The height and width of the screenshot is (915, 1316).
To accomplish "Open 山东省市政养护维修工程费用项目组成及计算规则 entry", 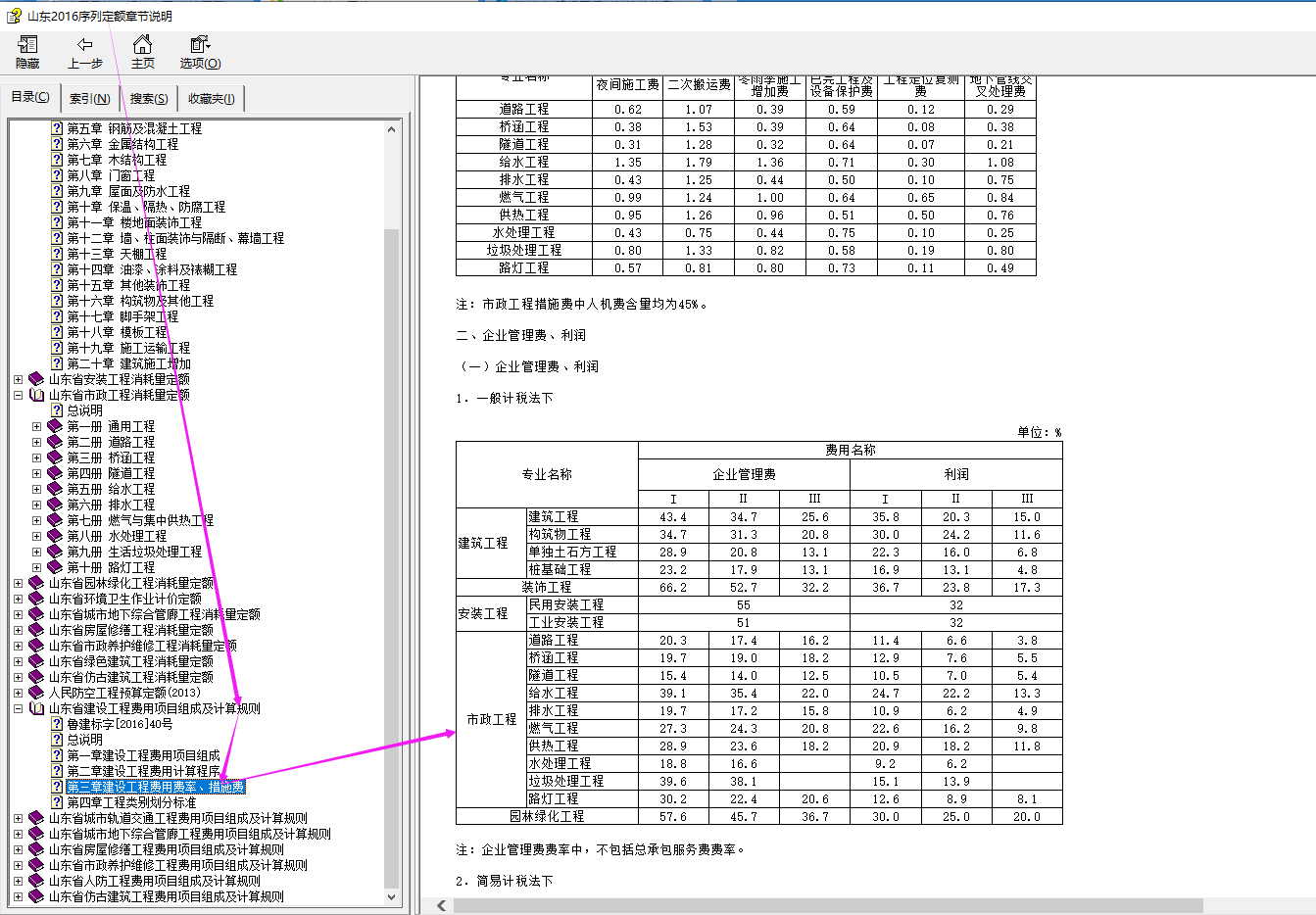I will pyautogui.click(x=178, y=865).
